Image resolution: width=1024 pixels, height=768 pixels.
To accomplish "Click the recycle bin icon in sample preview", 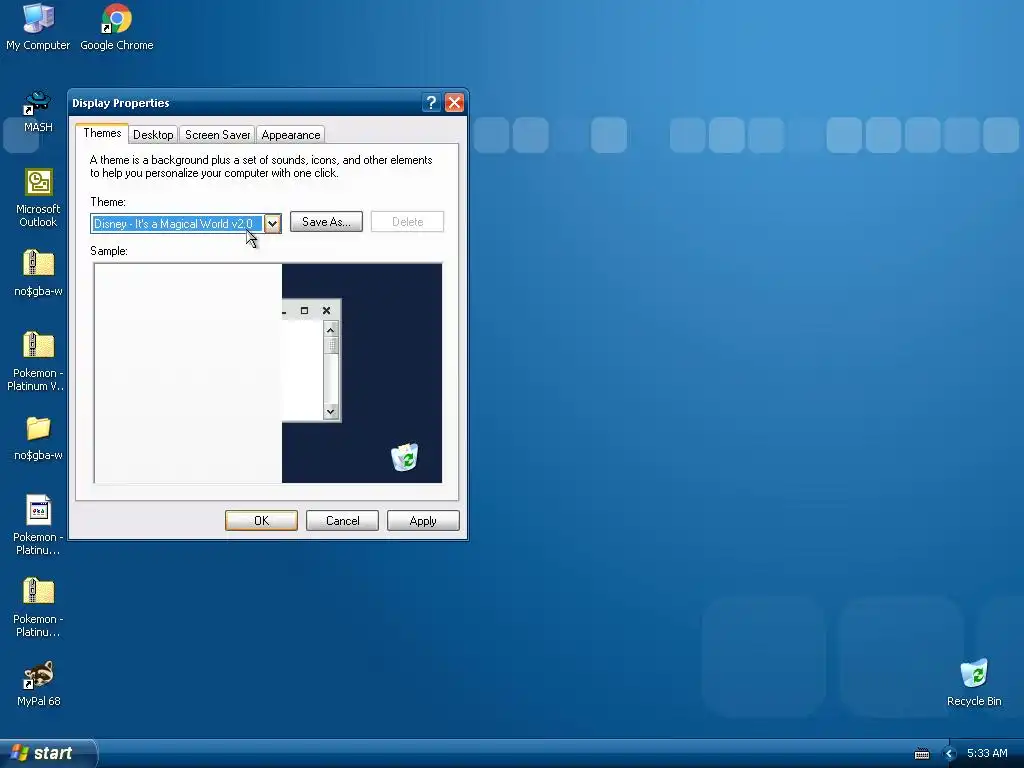I will (x=405, y=457).
